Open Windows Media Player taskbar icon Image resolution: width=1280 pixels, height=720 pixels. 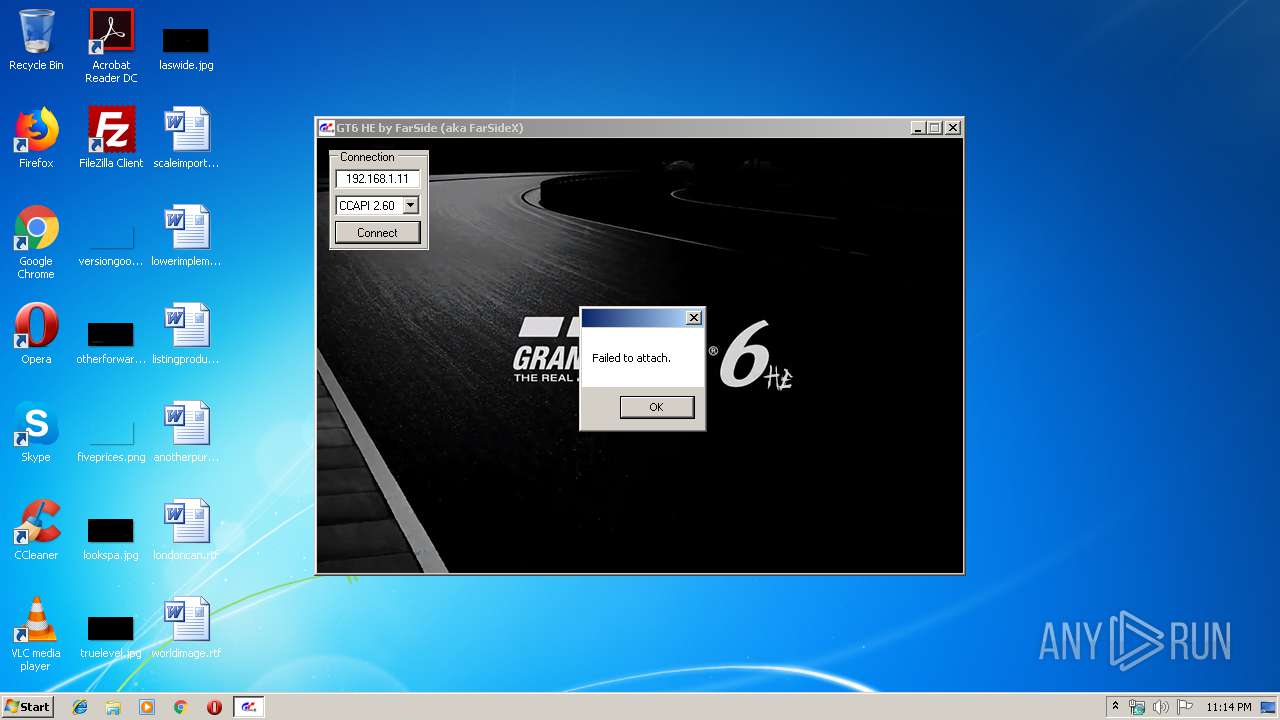[x=147, y=707]
